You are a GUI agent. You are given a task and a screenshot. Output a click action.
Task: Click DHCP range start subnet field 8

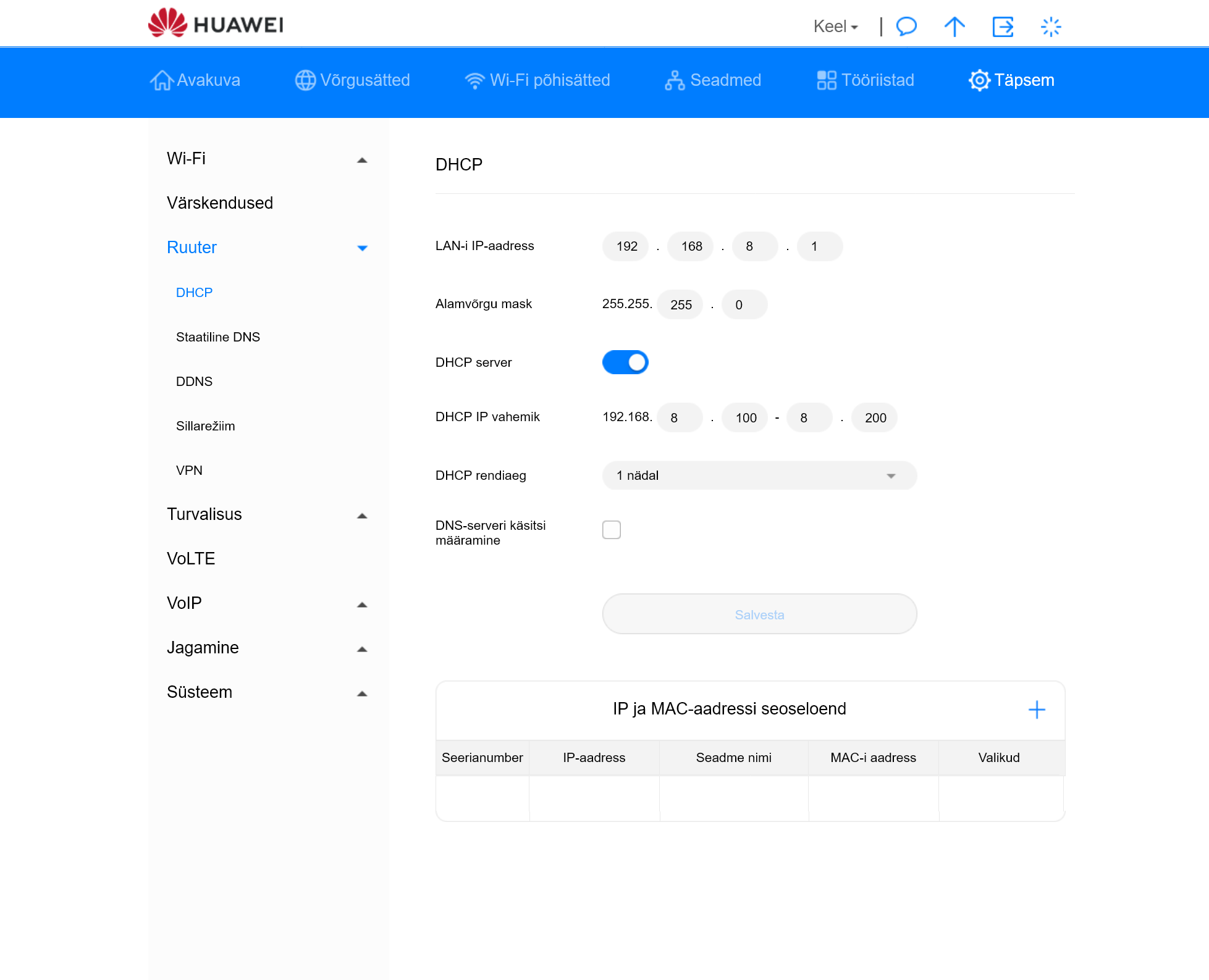tap(680, 417)
